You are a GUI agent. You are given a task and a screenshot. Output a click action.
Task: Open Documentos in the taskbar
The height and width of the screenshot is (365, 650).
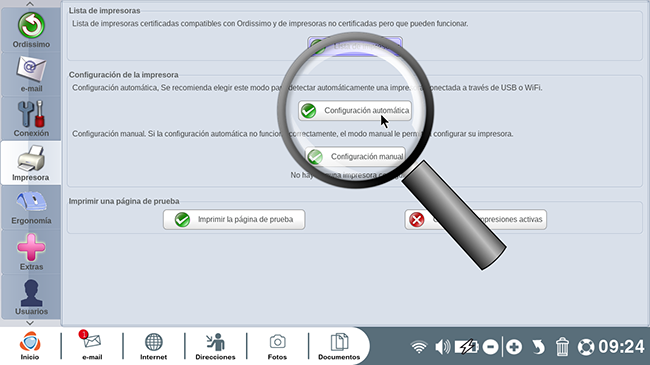339,346
